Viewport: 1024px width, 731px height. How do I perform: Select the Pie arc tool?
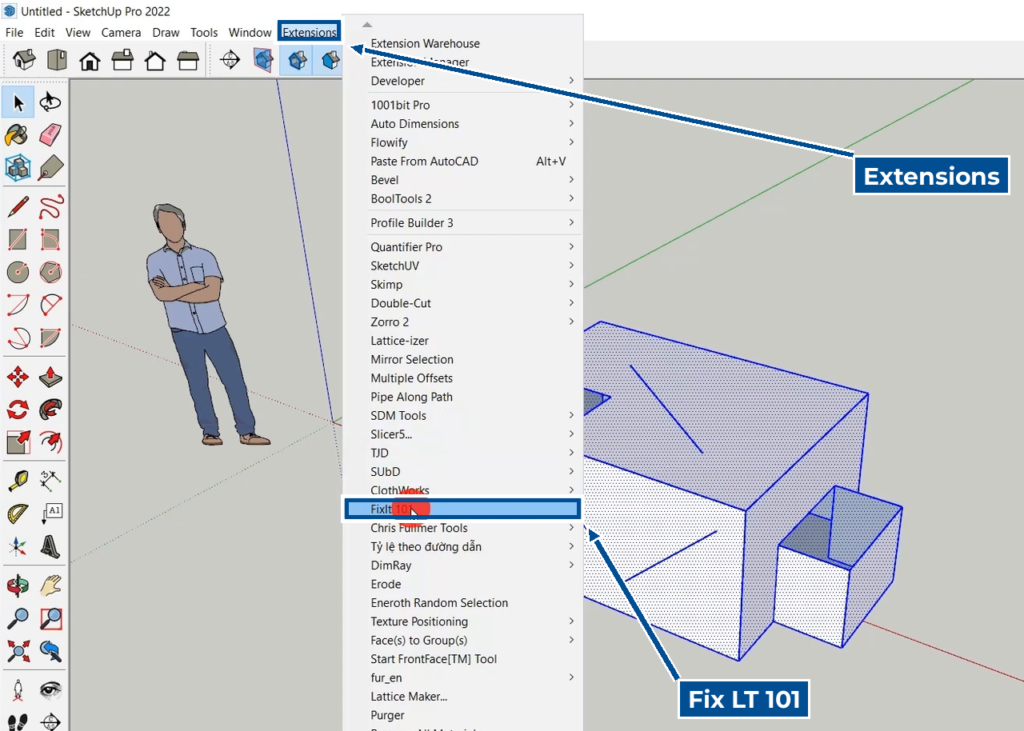pyautogui.click(x=50, y=305)
